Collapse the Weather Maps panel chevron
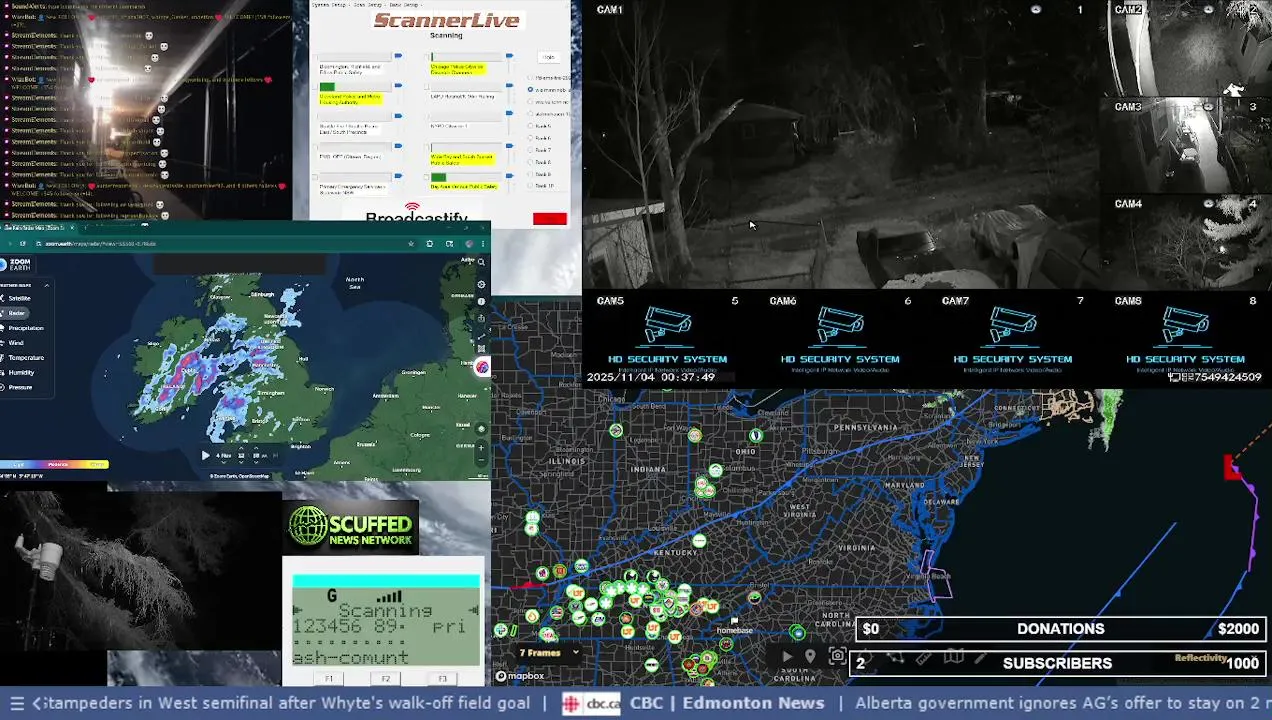The height and width of the screenshot is (720, 1272). point(47,285)
